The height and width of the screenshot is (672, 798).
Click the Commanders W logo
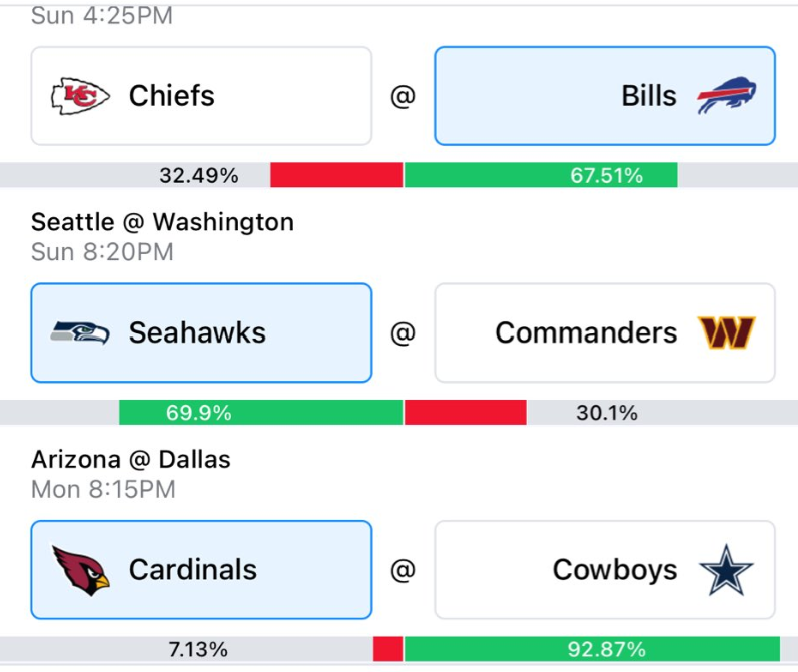coord(726,333)
